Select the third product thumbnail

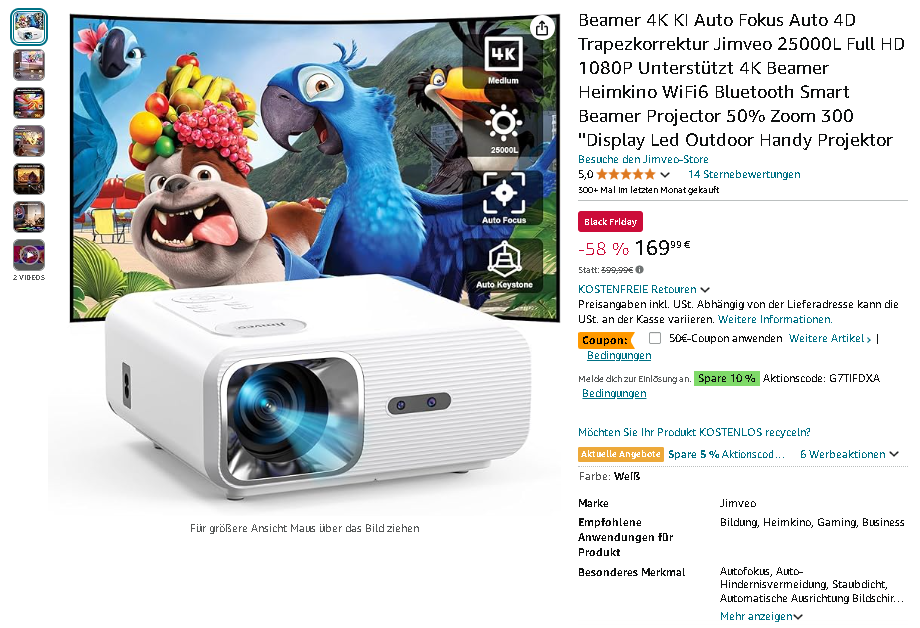[29, 103]
